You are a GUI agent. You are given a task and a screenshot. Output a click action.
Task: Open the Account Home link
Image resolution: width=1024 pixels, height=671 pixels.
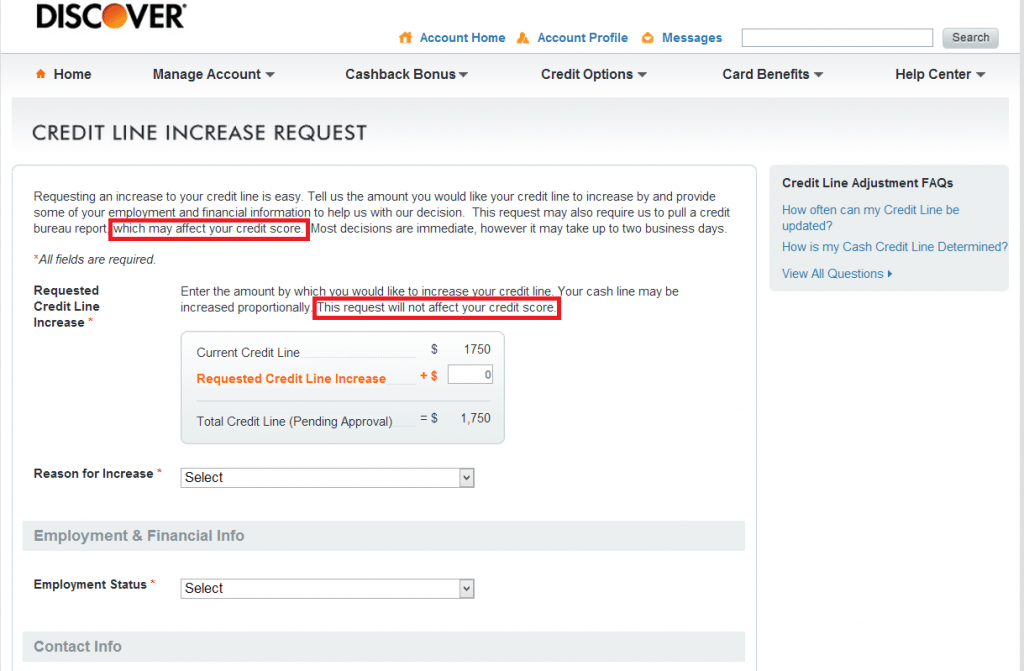click(462, 38)
